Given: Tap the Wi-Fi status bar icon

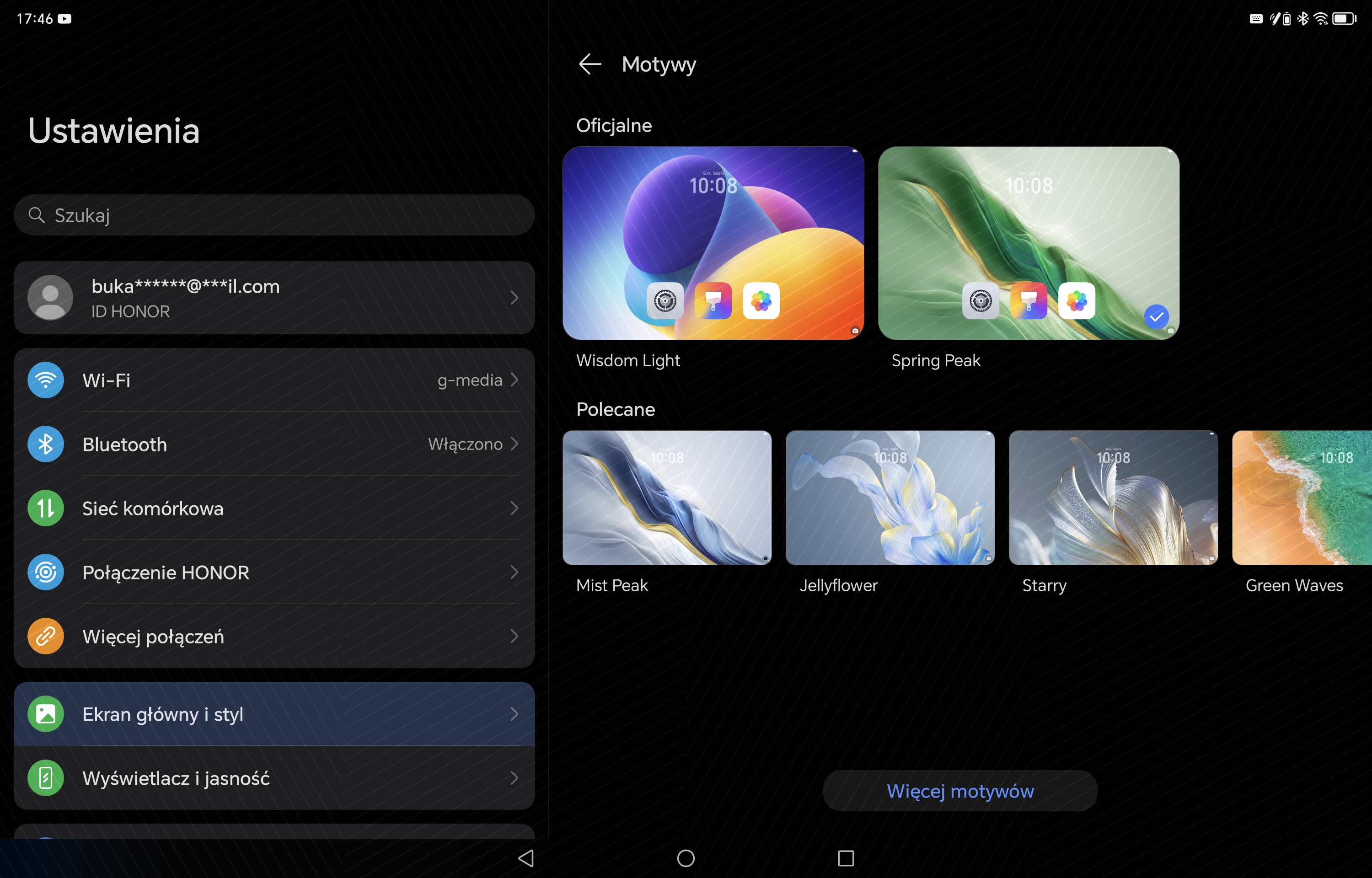Looking at the screenshot, I should tap(1321, 19).
